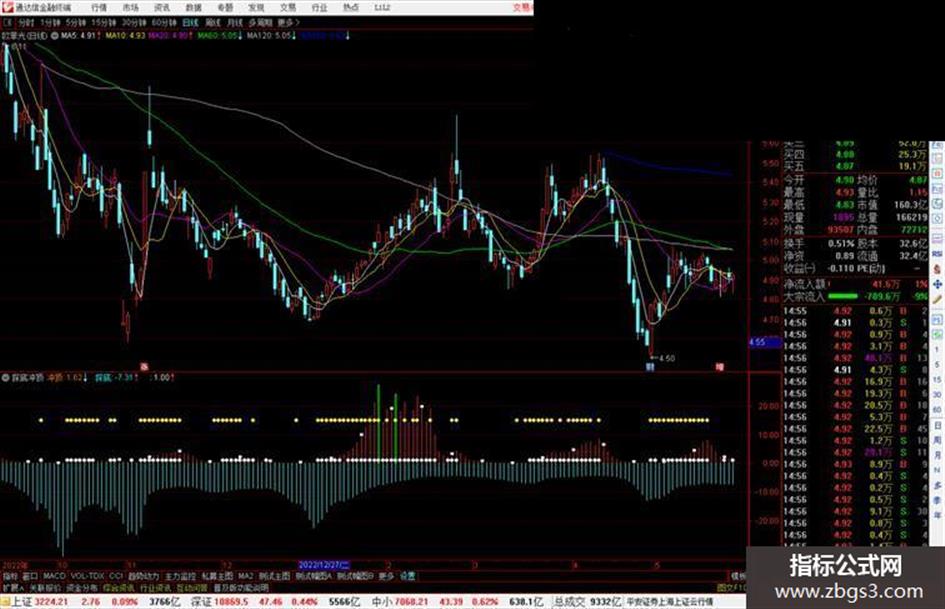Image resolution: width=945 pixels, height=609 pixels.
Task: Click the blue four-way arrow icon in sidebar
Action: (937, 284)
